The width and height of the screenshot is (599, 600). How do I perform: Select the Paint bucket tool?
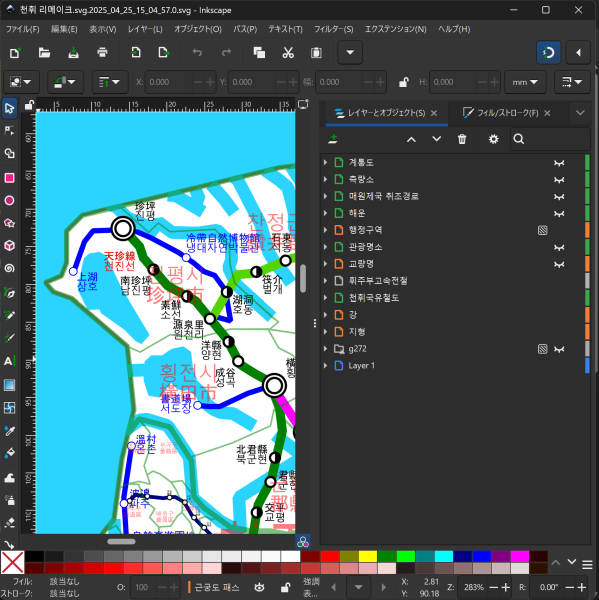[x=9, y=453]
